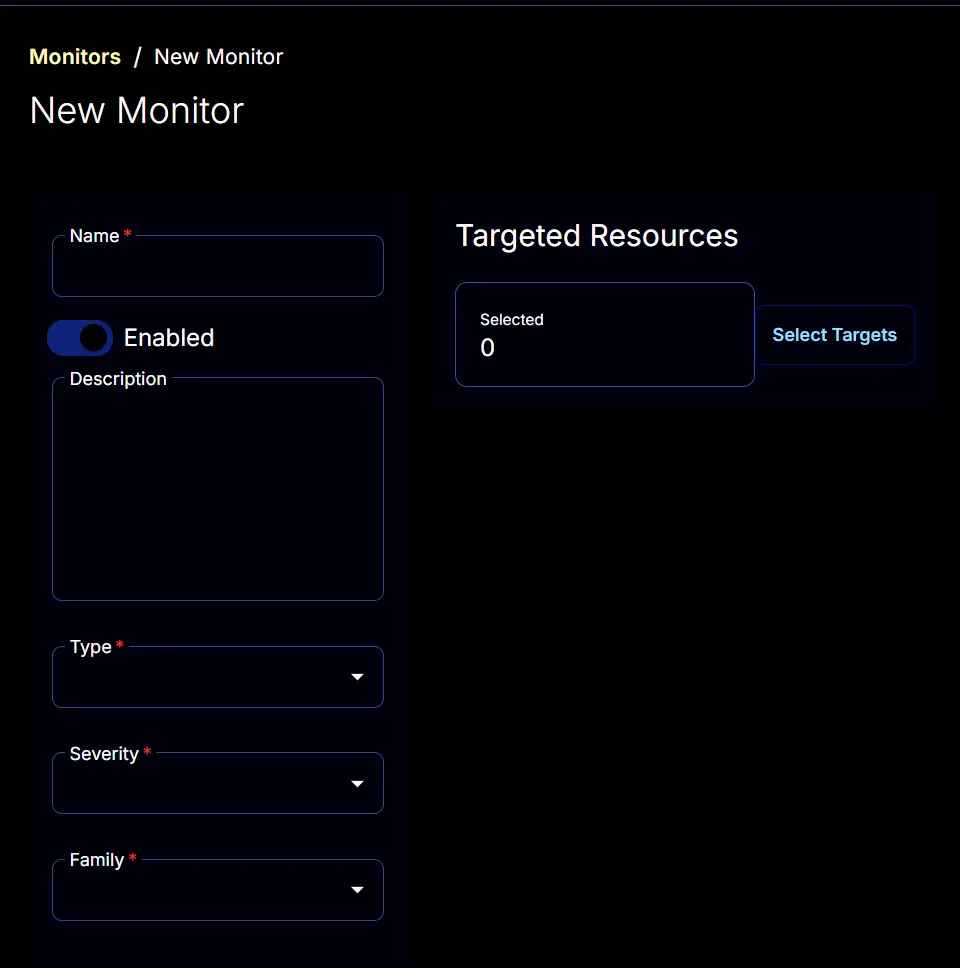The height and width of the screenshot is (968, 960).
Task: Click the Select Targets button
Action: coord(835,335)
